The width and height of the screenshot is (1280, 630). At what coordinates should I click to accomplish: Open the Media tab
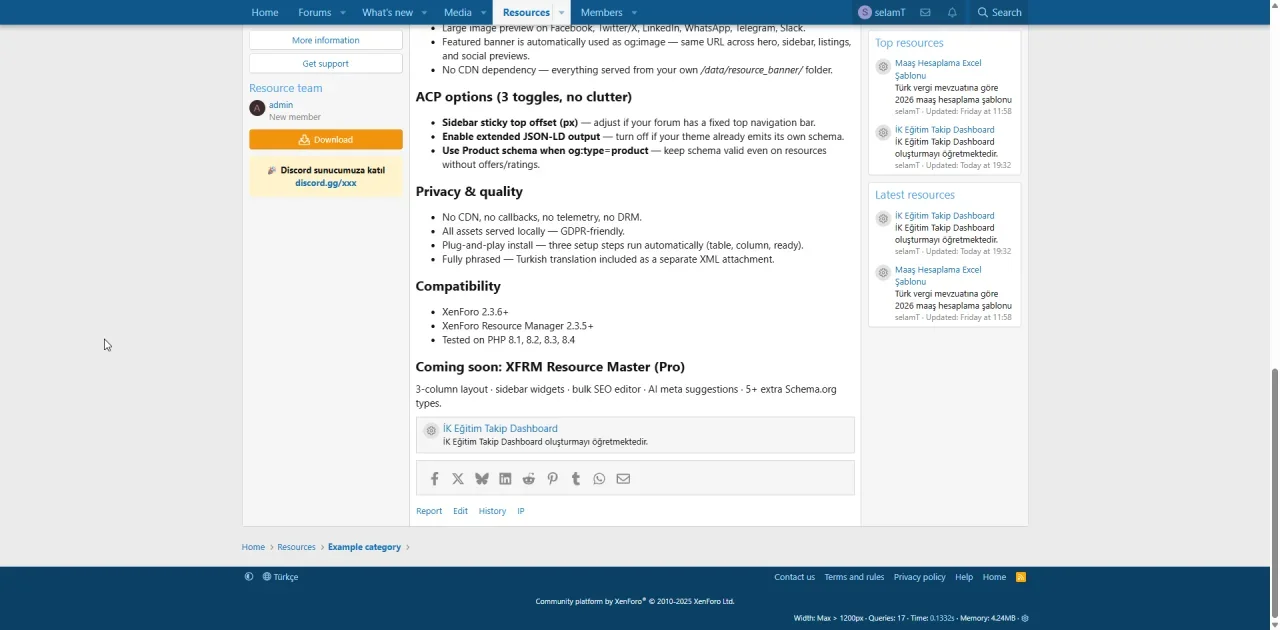pos(457,12)
